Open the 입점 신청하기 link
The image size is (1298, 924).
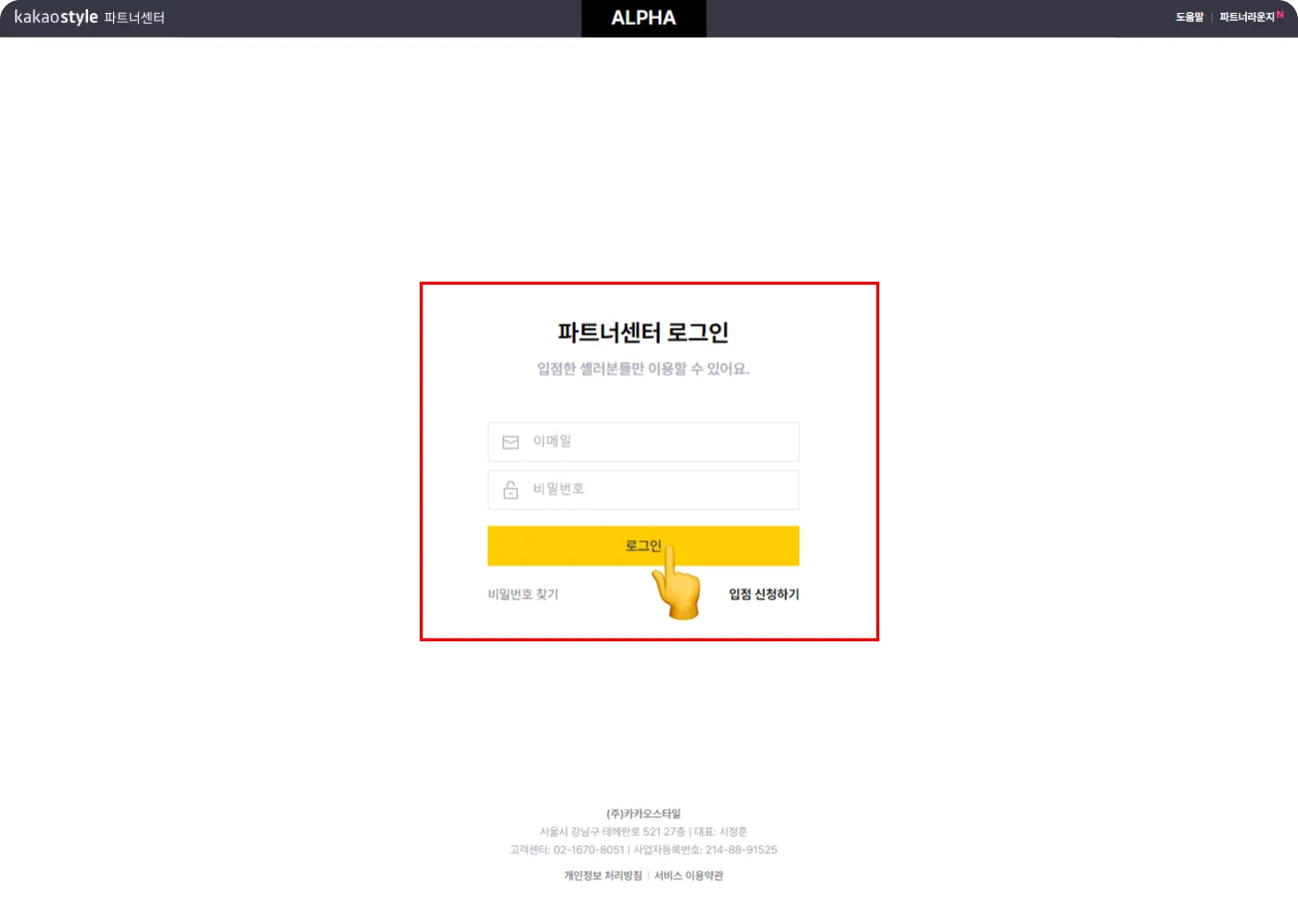click(763, 594)
